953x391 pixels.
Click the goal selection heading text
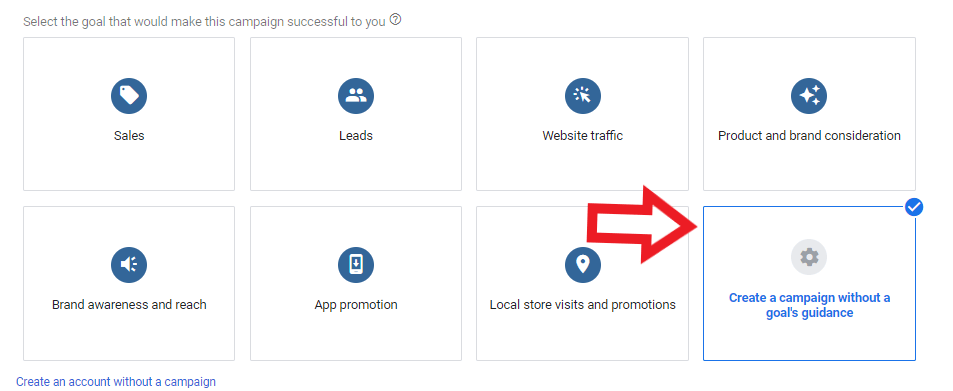(x=204, y=21)
